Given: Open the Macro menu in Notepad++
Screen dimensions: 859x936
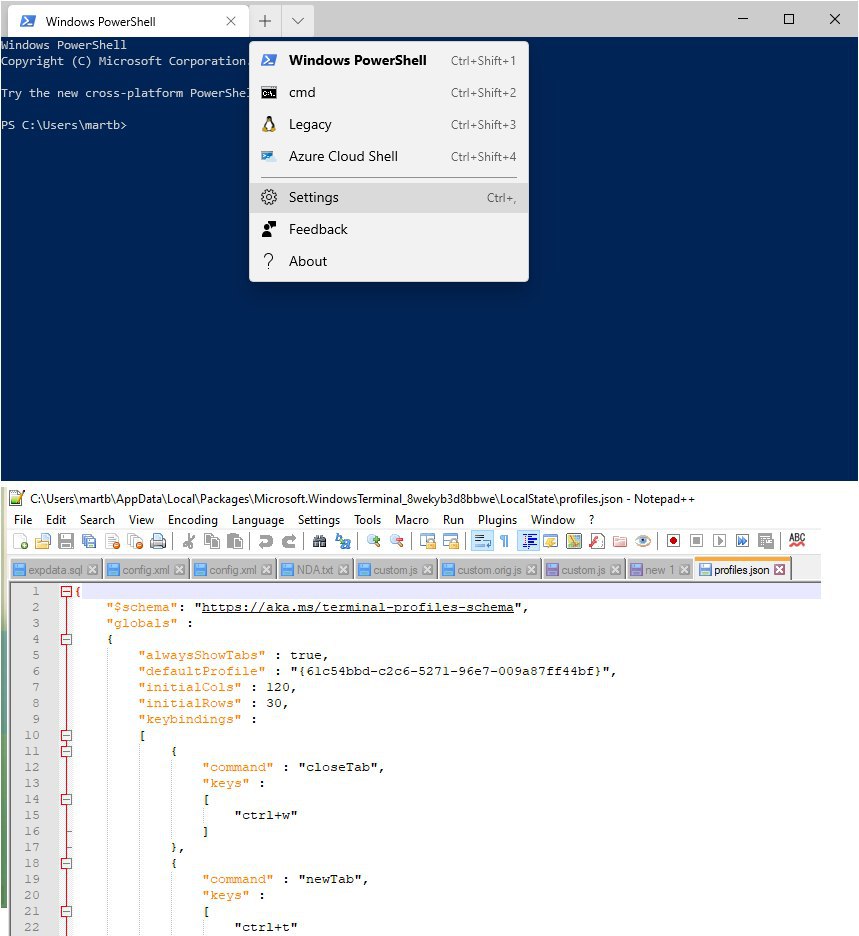Looking at the screenshot, I should coord(412,520).
